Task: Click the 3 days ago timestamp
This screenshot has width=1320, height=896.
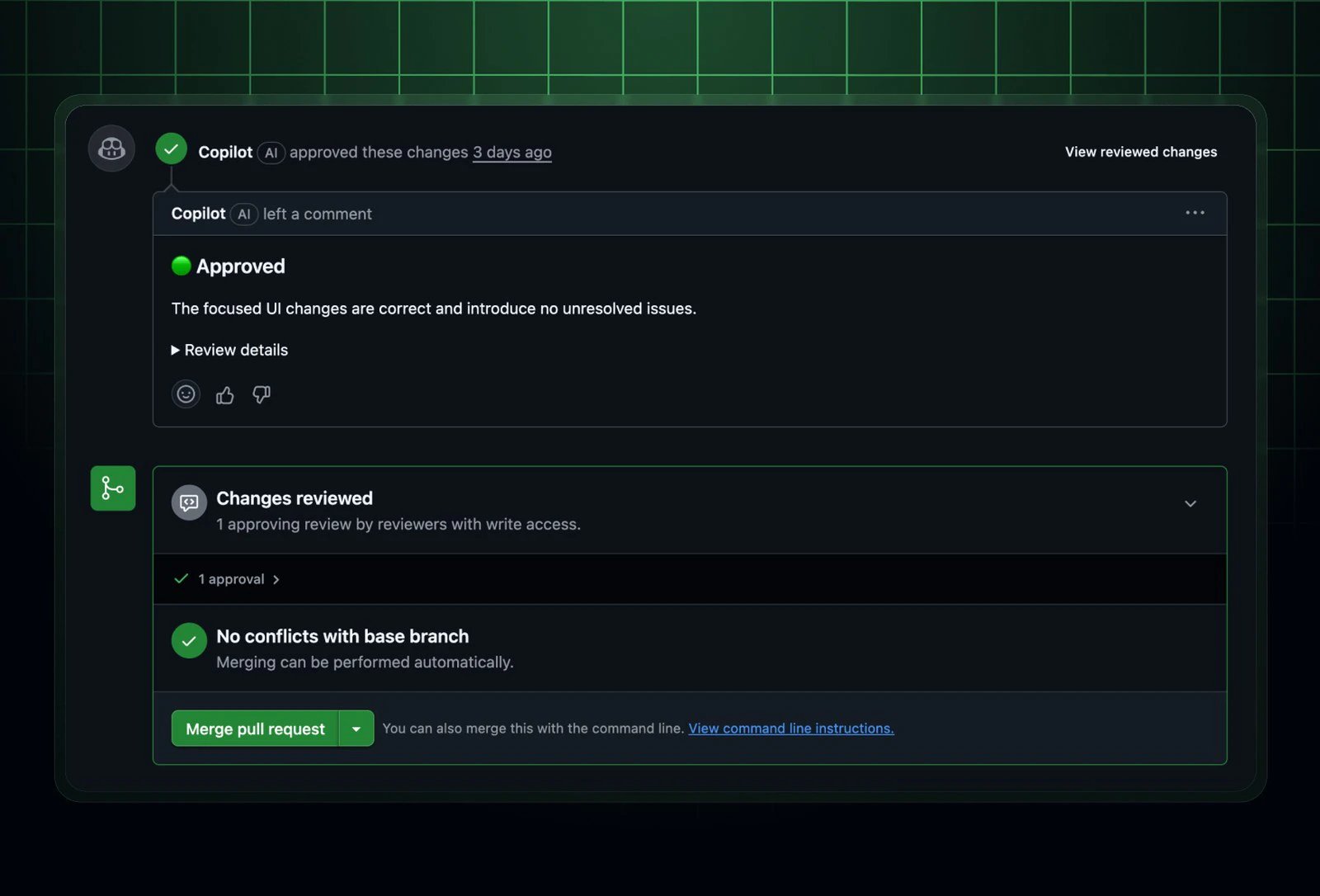Action: tap(511, 153)
